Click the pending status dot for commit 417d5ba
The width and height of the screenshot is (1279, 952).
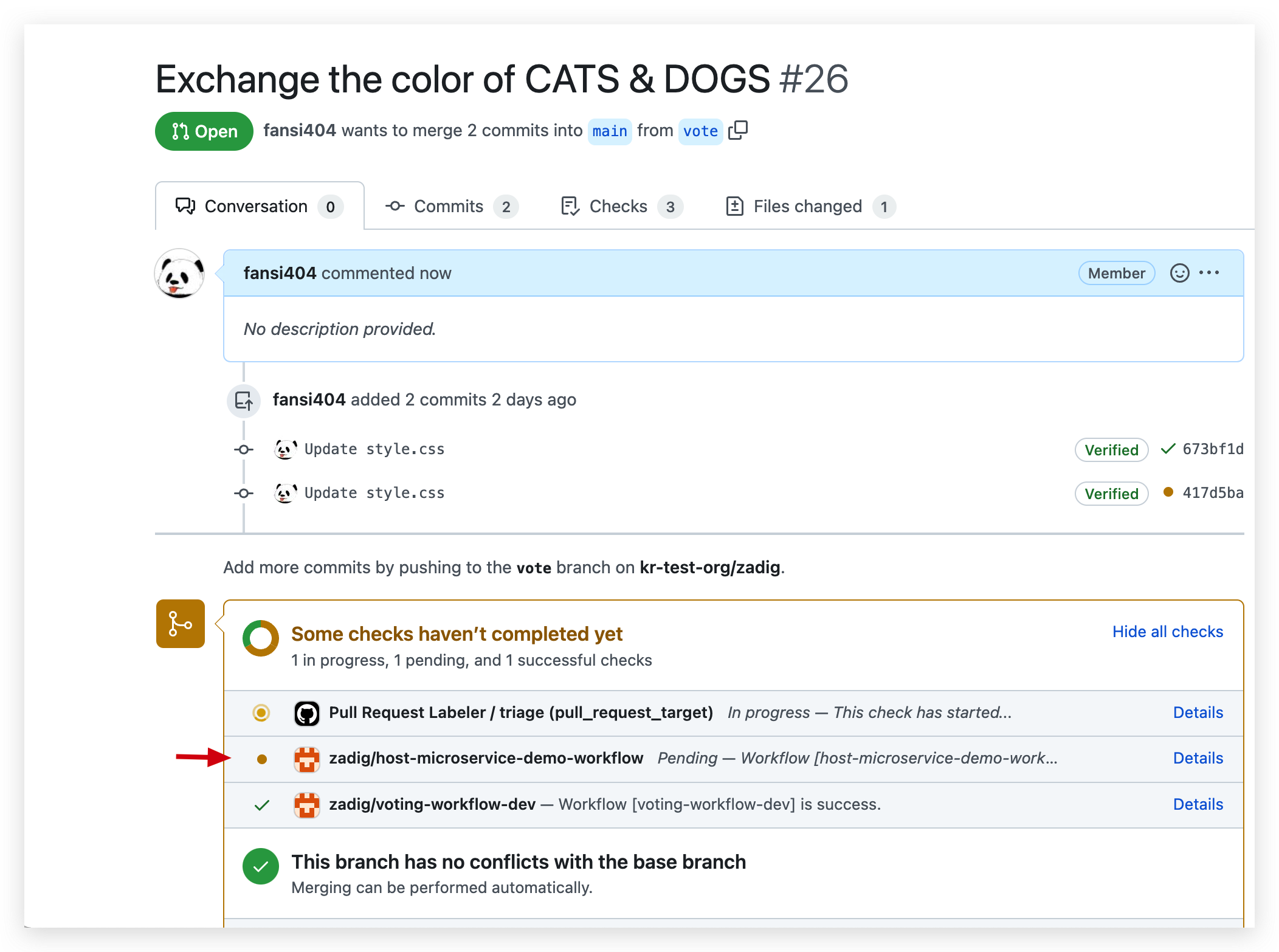(x=1168, y=492)
